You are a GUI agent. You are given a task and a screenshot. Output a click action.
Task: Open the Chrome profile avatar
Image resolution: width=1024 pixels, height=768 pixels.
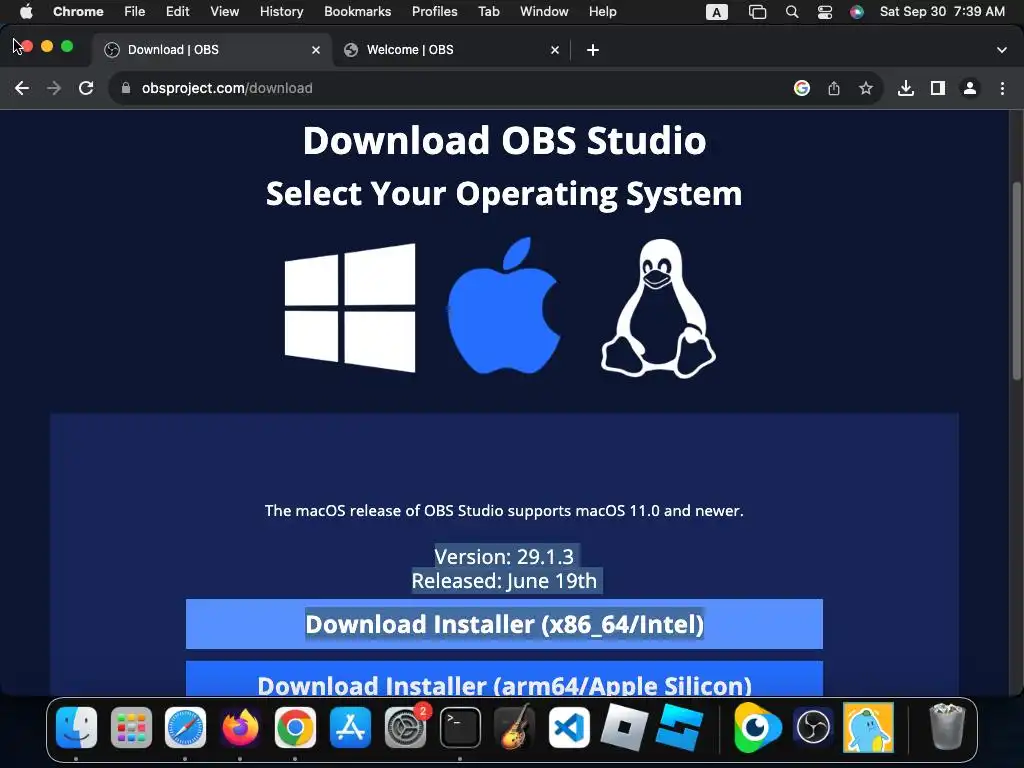tap(970, 88)
